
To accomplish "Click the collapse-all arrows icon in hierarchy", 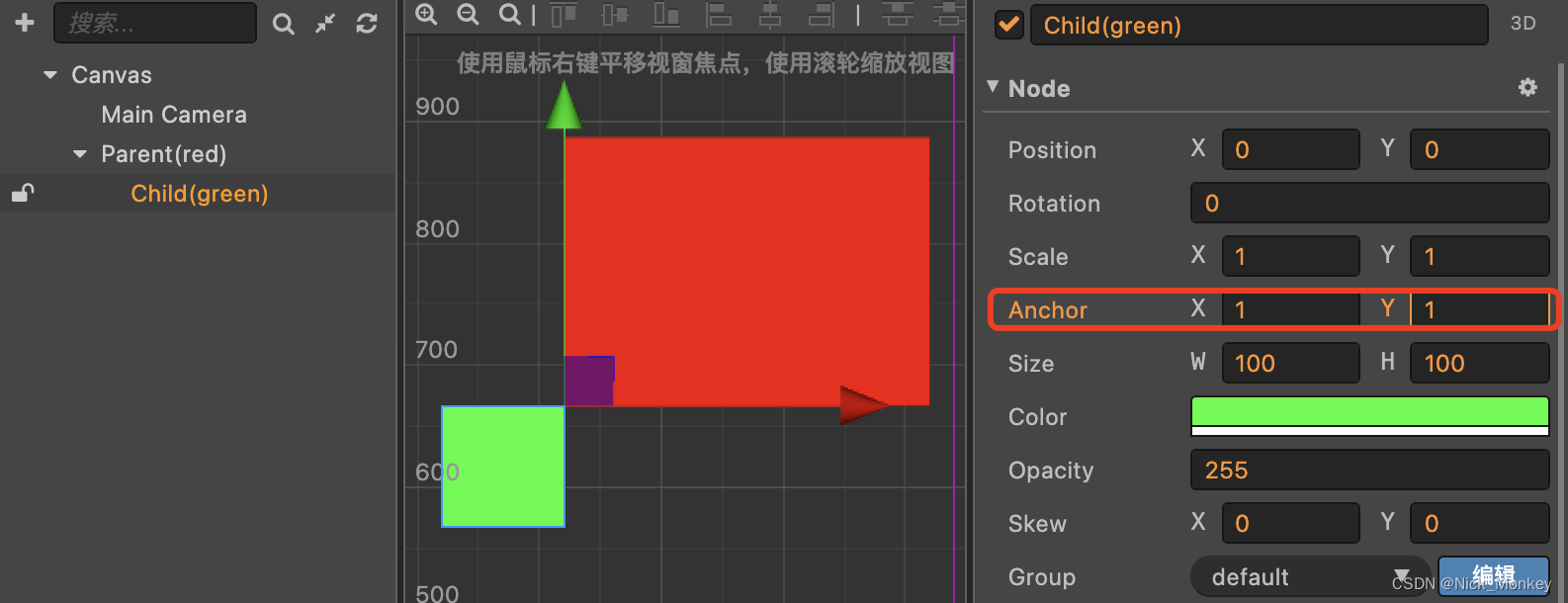I will click(325, 23).
